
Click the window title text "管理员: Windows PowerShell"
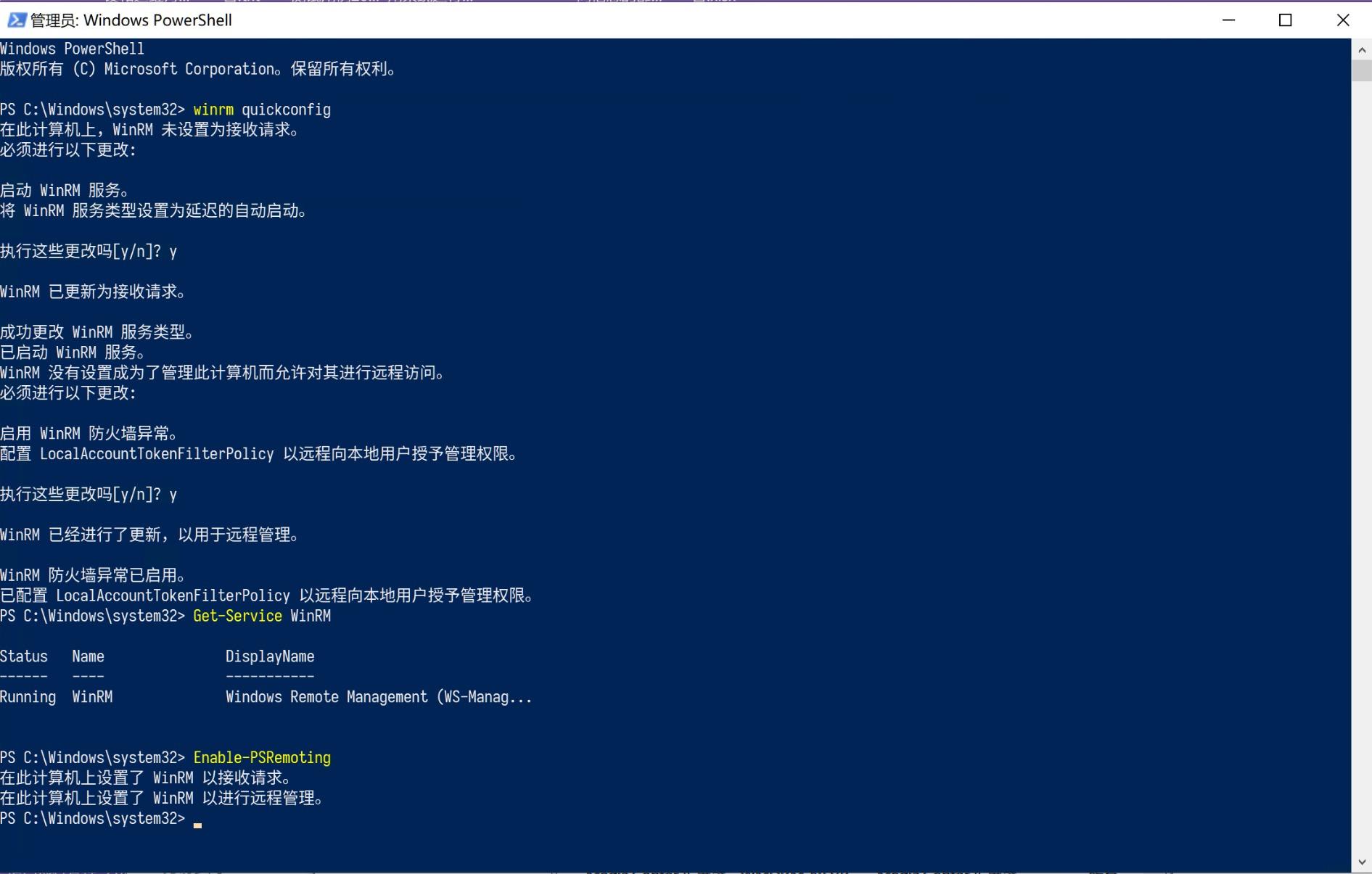pyautogui.click(x=131, y=20)
